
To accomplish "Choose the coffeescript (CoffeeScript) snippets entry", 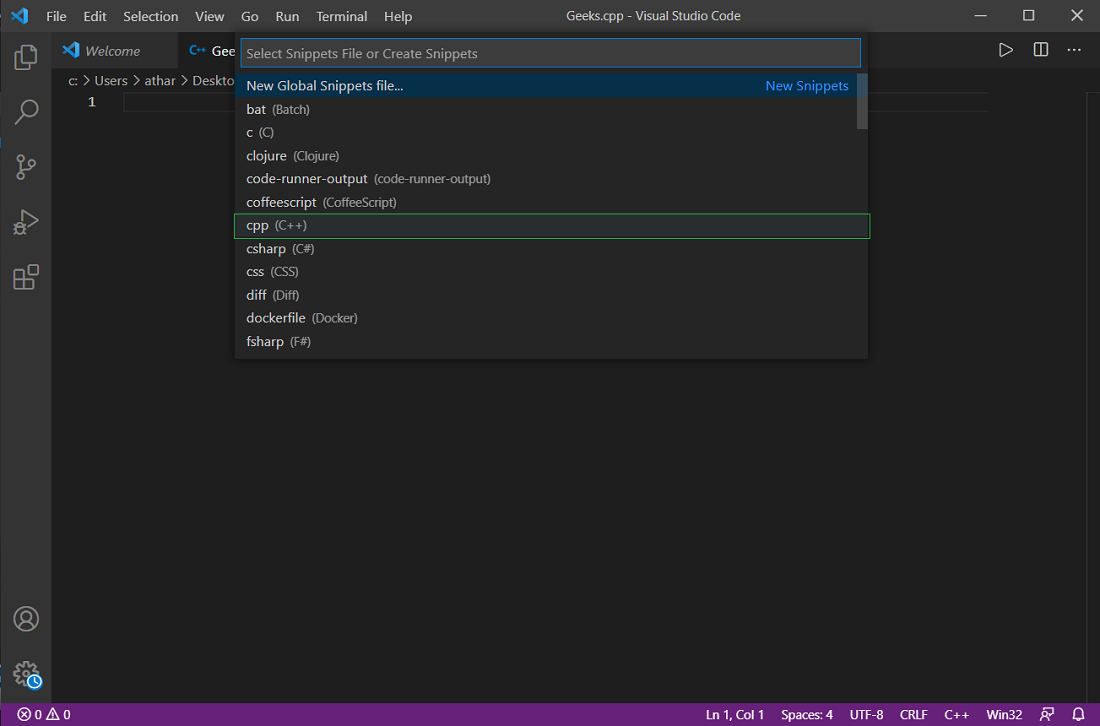I will (546, 202).
